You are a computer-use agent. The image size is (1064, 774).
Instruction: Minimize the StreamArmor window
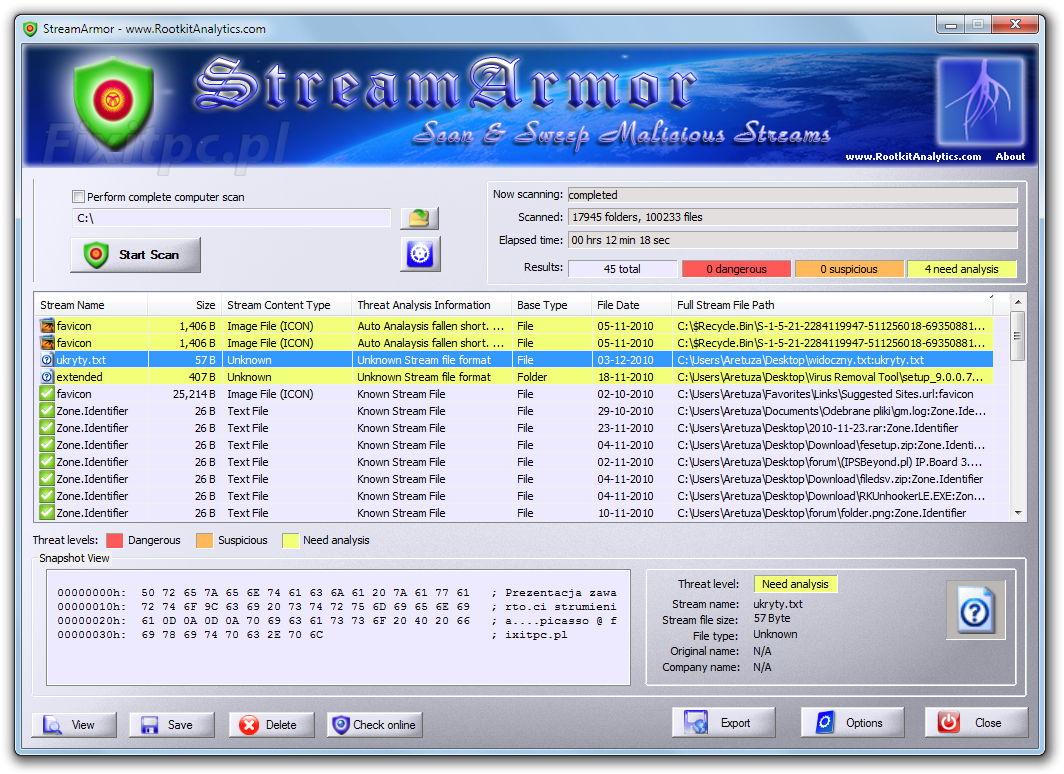coord(951,25)
